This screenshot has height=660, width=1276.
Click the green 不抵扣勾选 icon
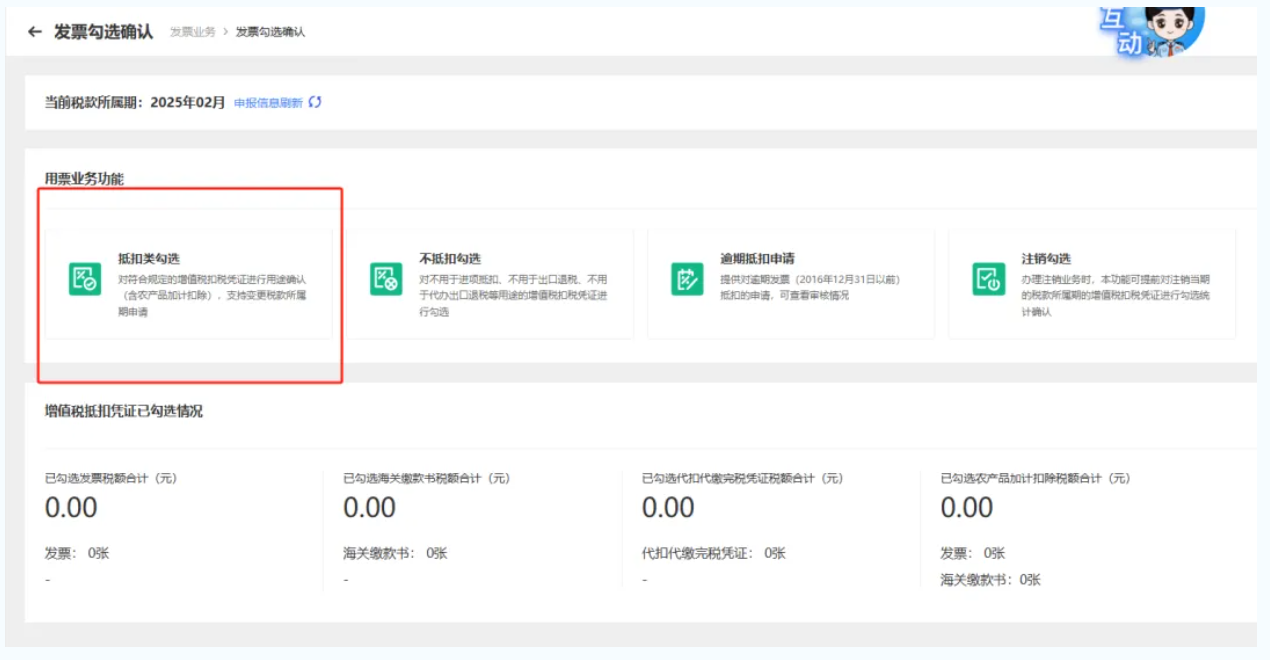[x=386, y=279]
